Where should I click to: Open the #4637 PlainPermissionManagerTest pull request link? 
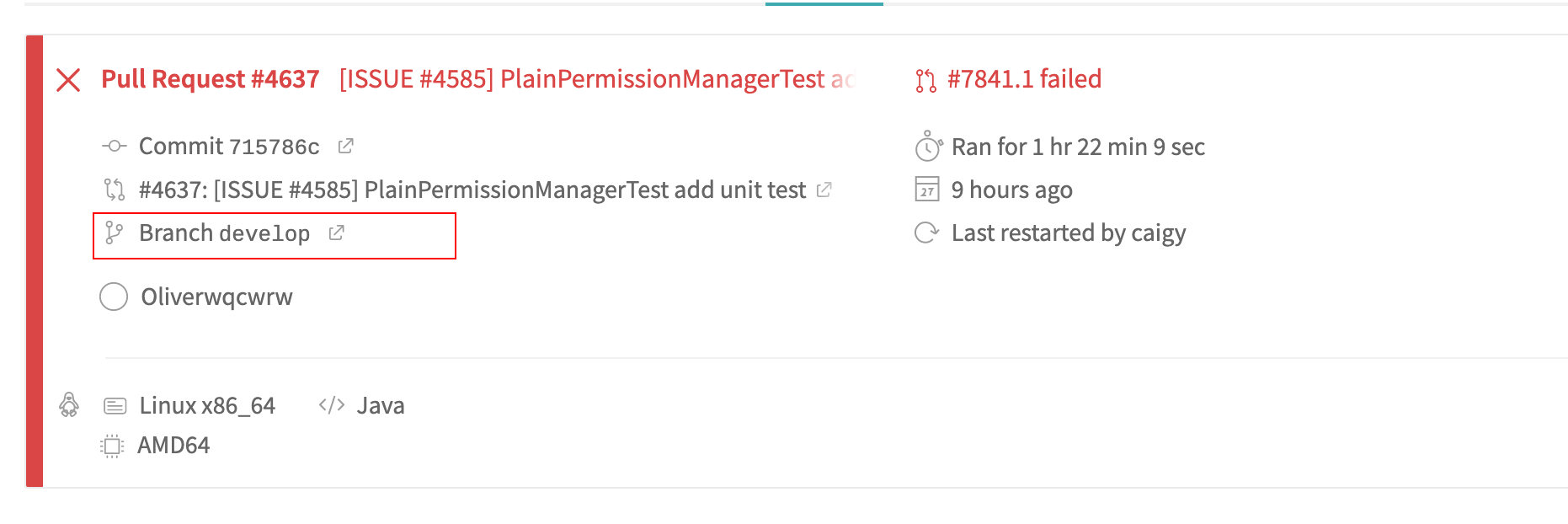click(472, 190)
